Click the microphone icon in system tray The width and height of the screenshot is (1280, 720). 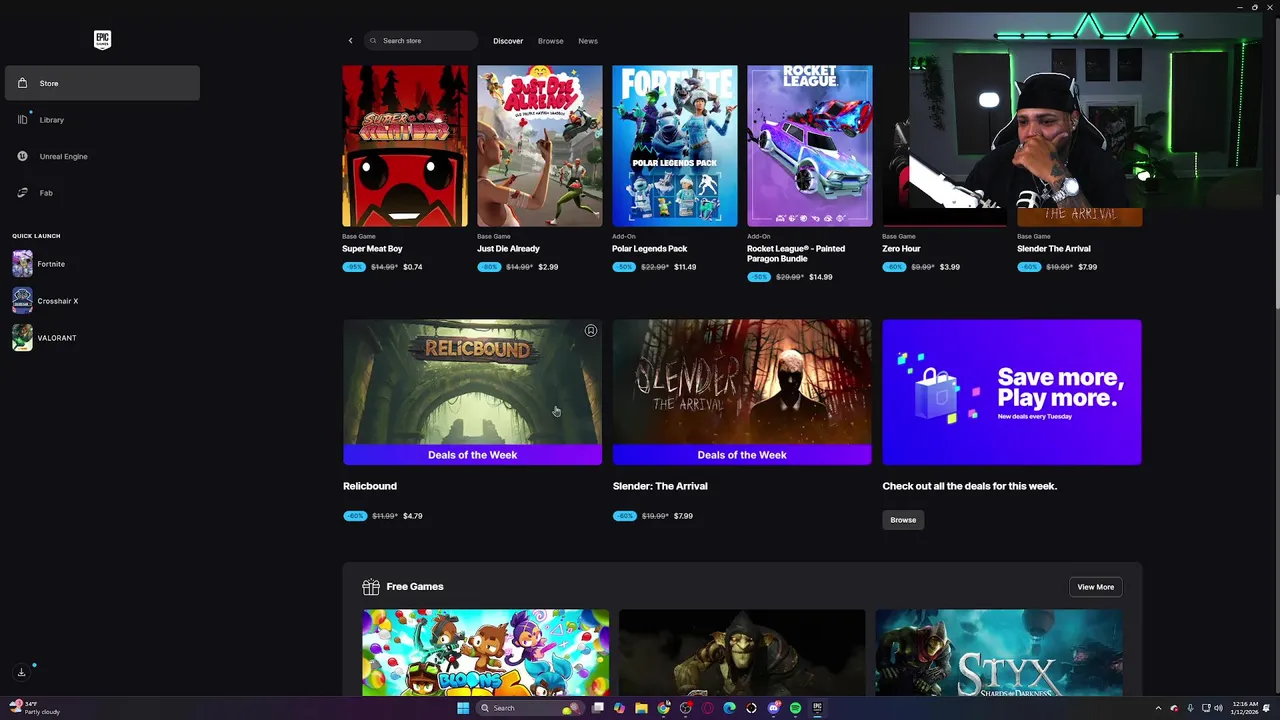click(1190, 708)
